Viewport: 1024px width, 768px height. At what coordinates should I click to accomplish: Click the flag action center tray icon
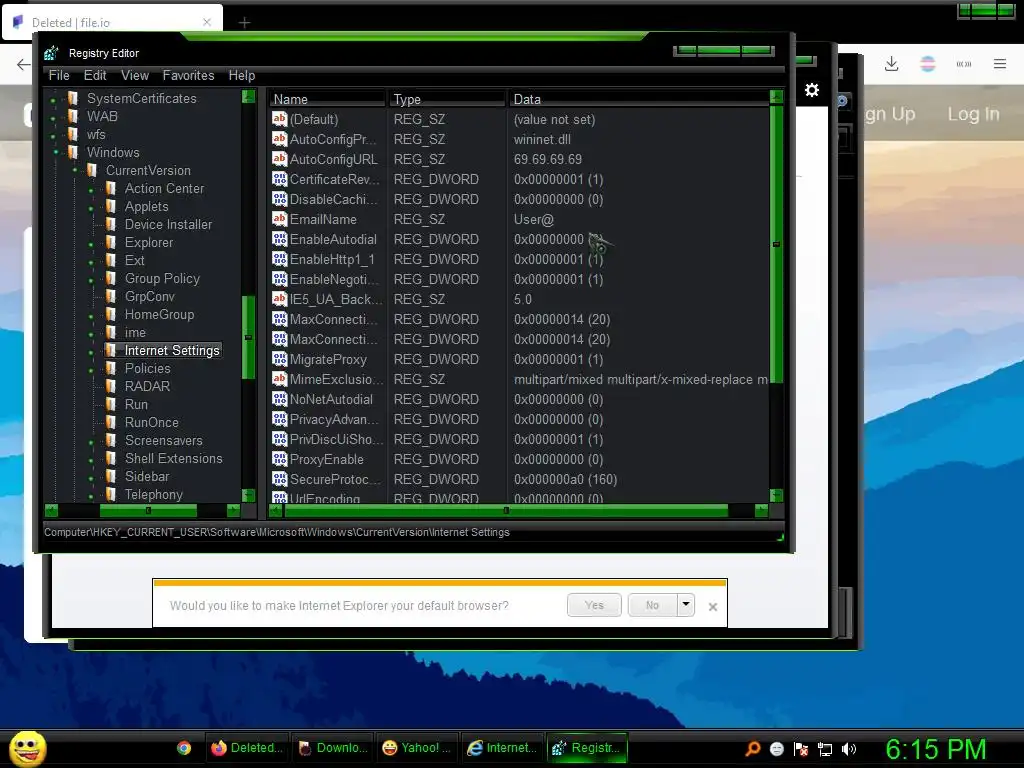(801, 749)
